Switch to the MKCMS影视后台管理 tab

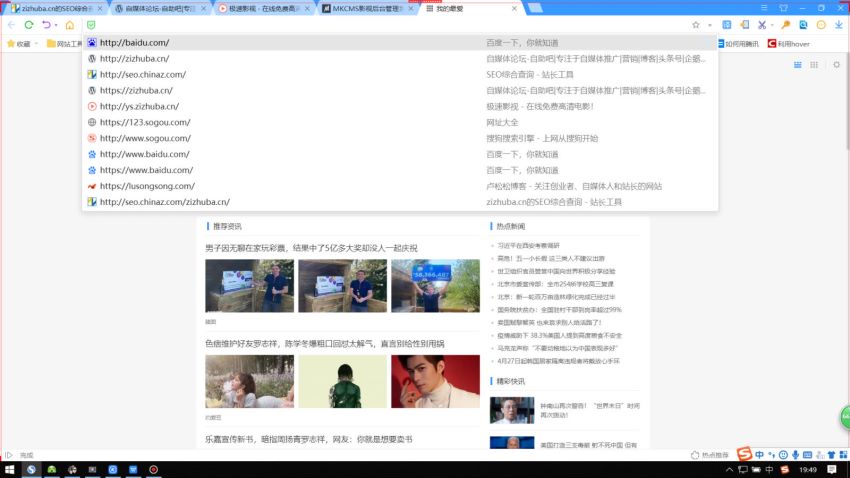366,9
